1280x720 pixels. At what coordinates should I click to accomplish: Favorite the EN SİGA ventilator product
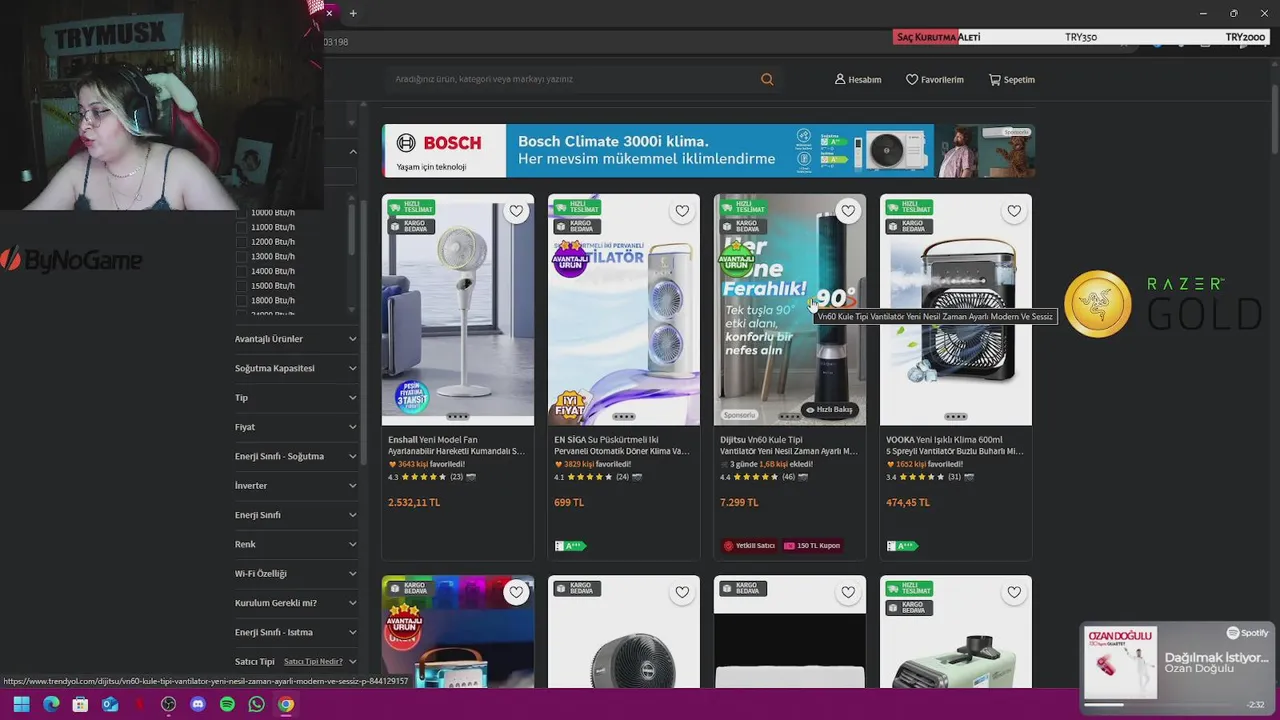pyautogui.click(x=682, y=211)
